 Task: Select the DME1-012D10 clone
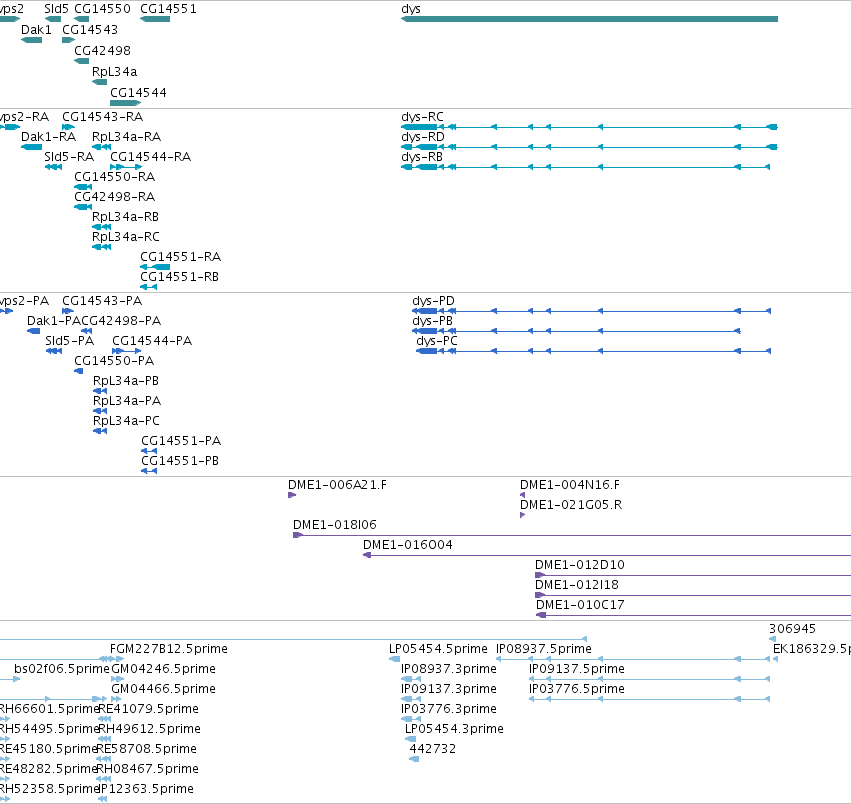click(693, 575)
